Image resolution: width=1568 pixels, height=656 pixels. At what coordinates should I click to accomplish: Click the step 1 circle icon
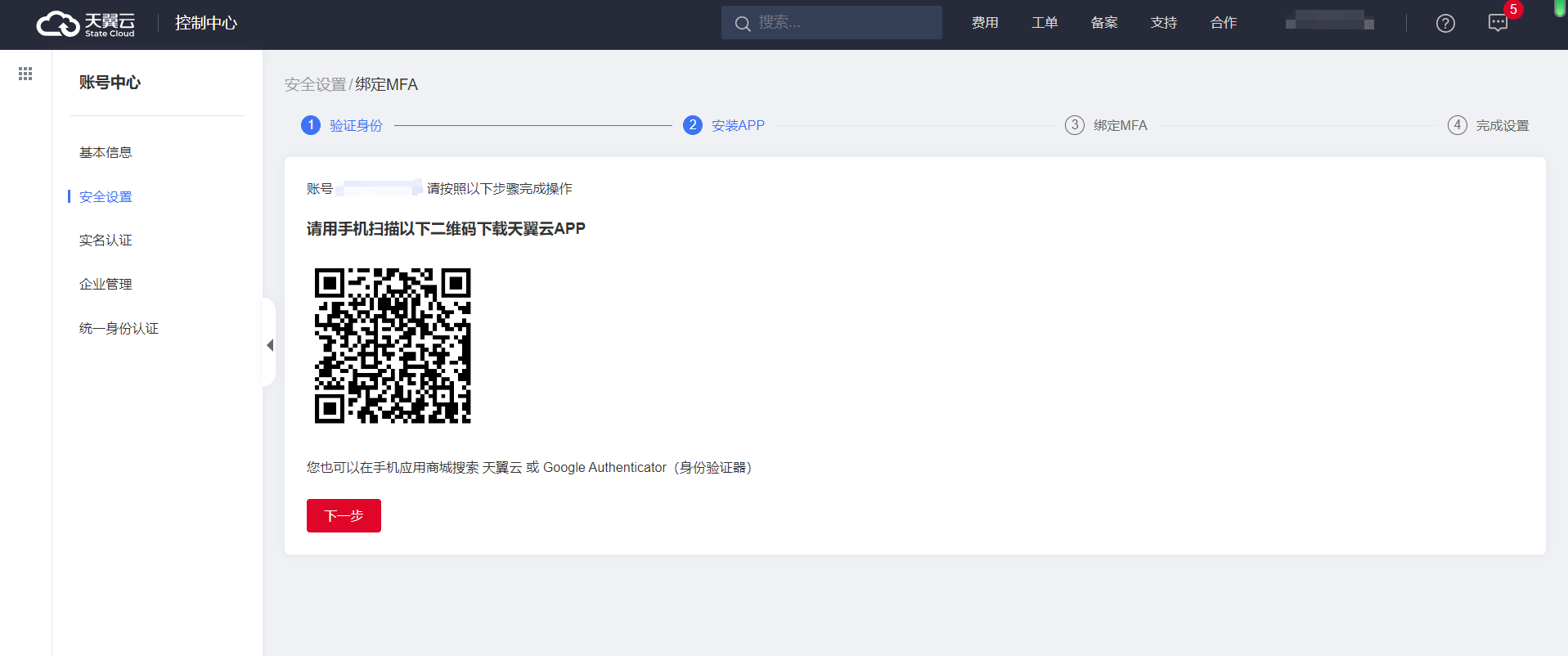point(311,125)
